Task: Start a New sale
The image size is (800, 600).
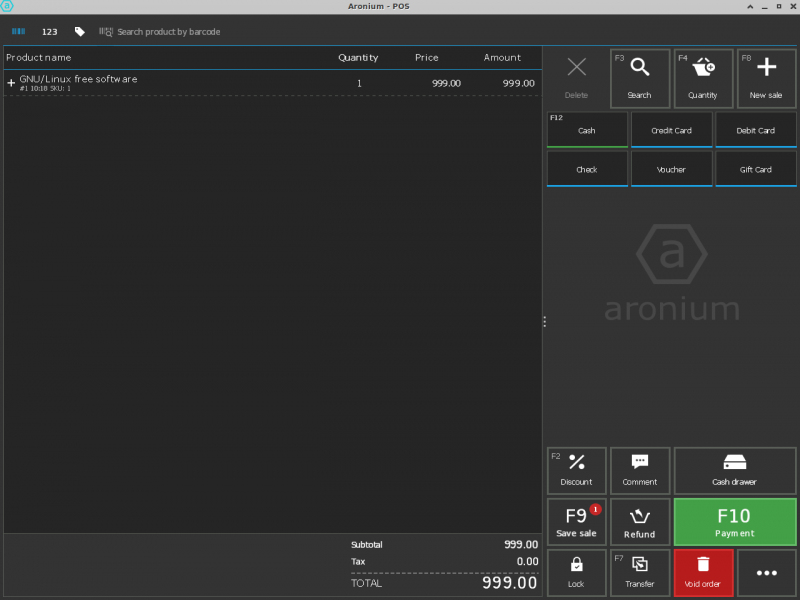Action: point(766,78)
